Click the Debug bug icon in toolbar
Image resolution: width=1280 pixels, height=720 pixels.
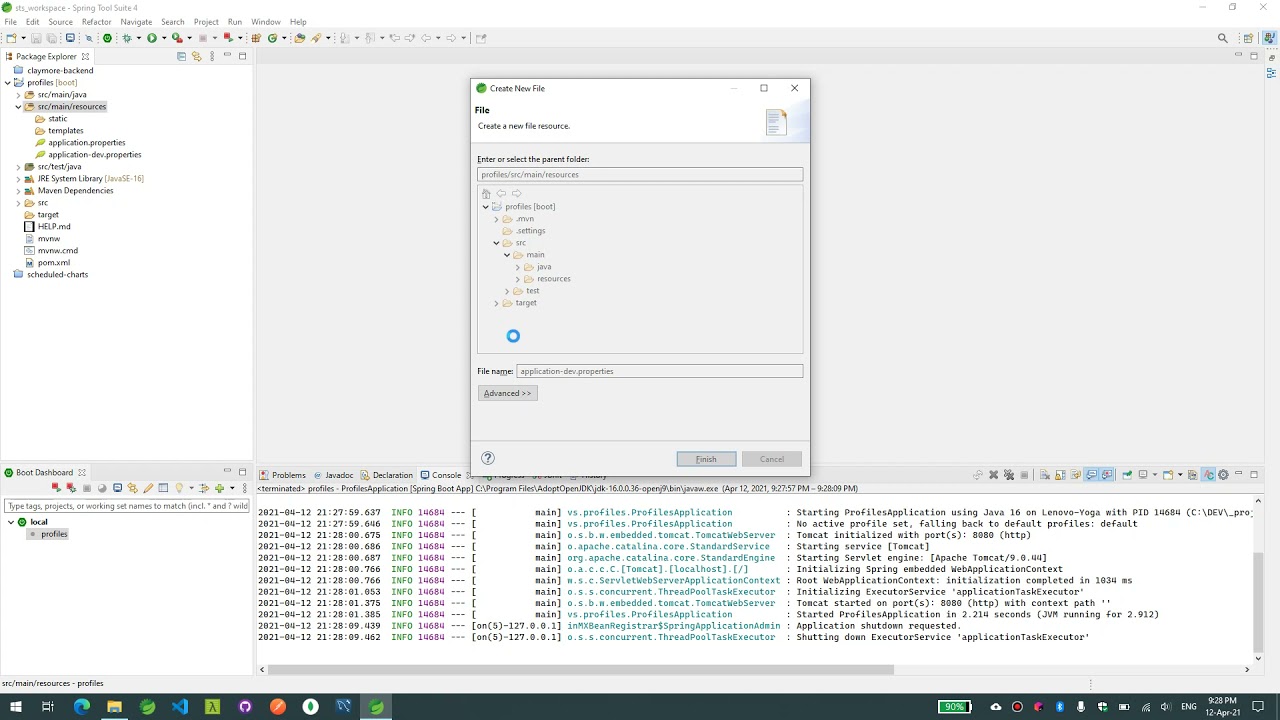(x=126, y=38)
